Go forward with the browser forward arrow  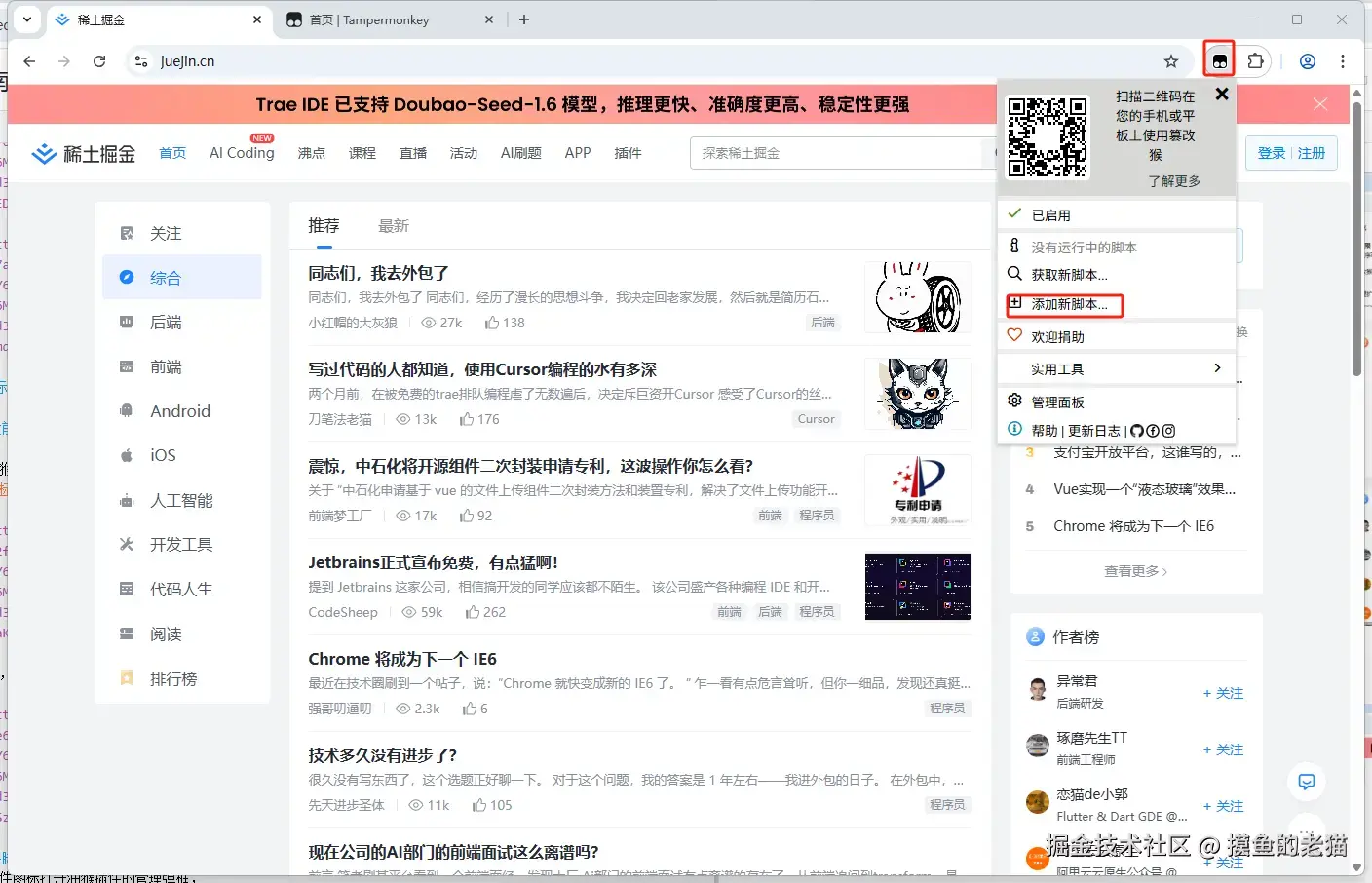pyautogui.click(x=64, y=61)
